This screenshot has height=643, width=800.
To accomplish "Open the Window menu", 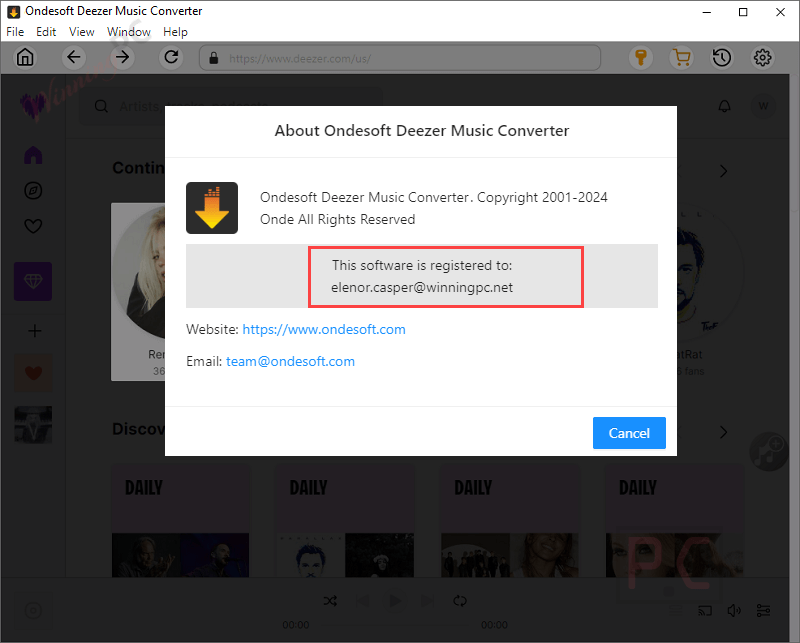I will (x=129, y=32).
